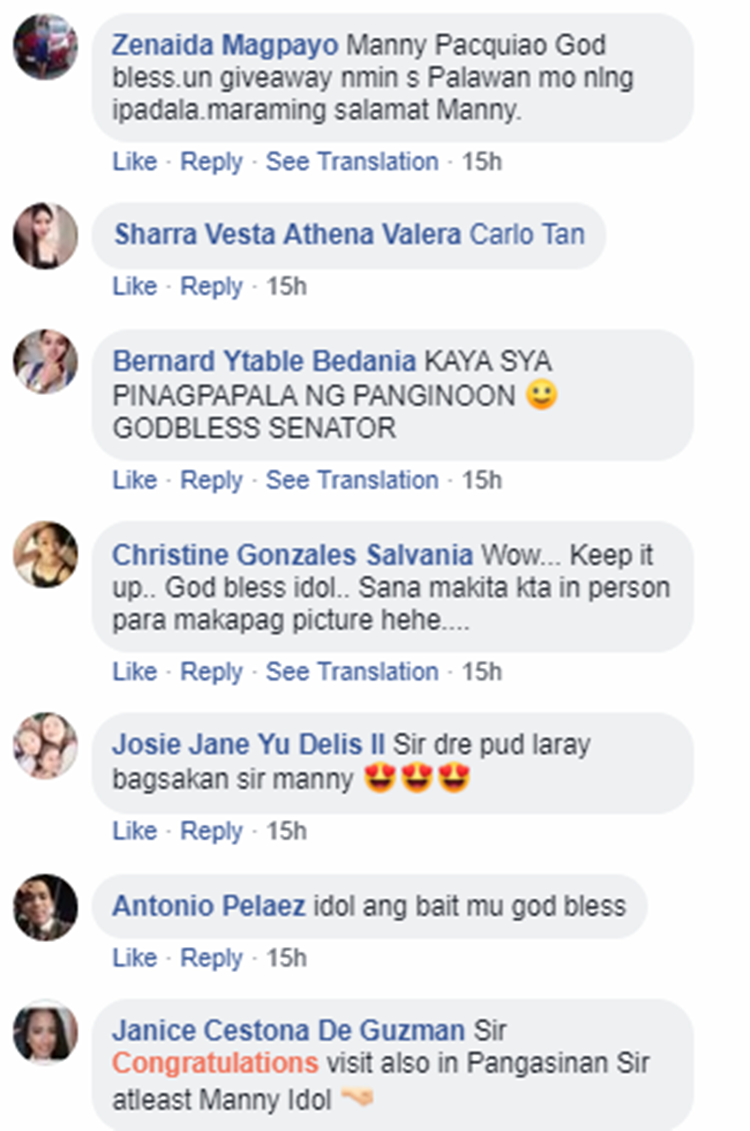Open Zenaida Magpayo's profile picture
The height and width of the screenshot is (1131, 750).
tap(45, 46)
